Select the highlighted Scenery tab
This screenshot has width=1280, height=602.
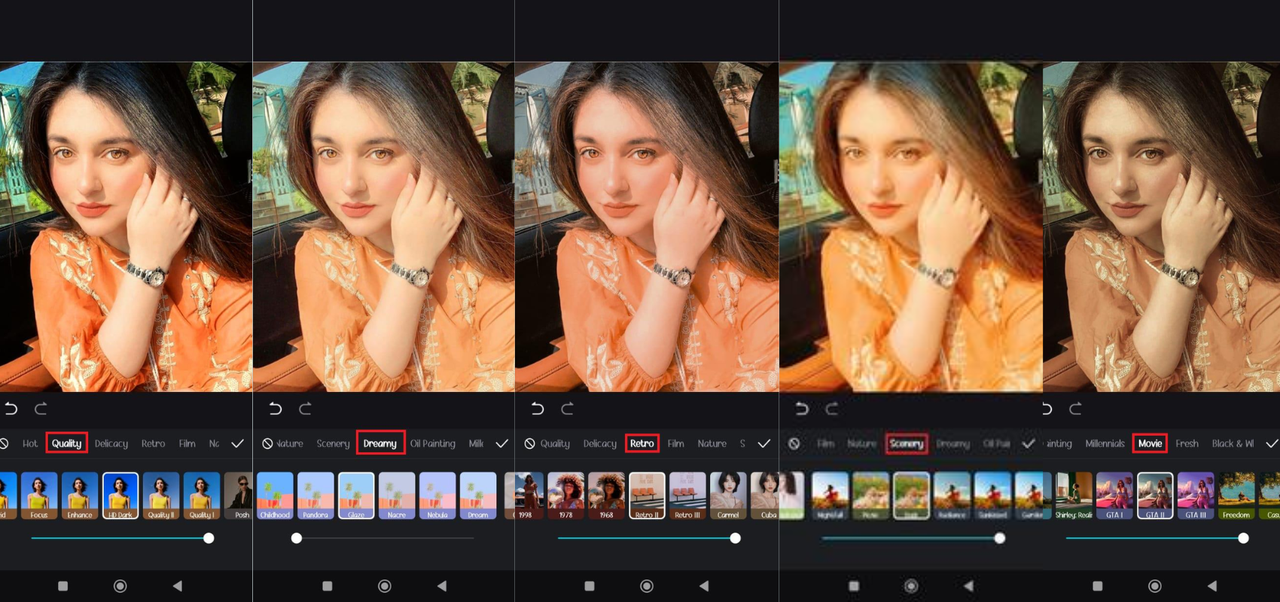907,443
